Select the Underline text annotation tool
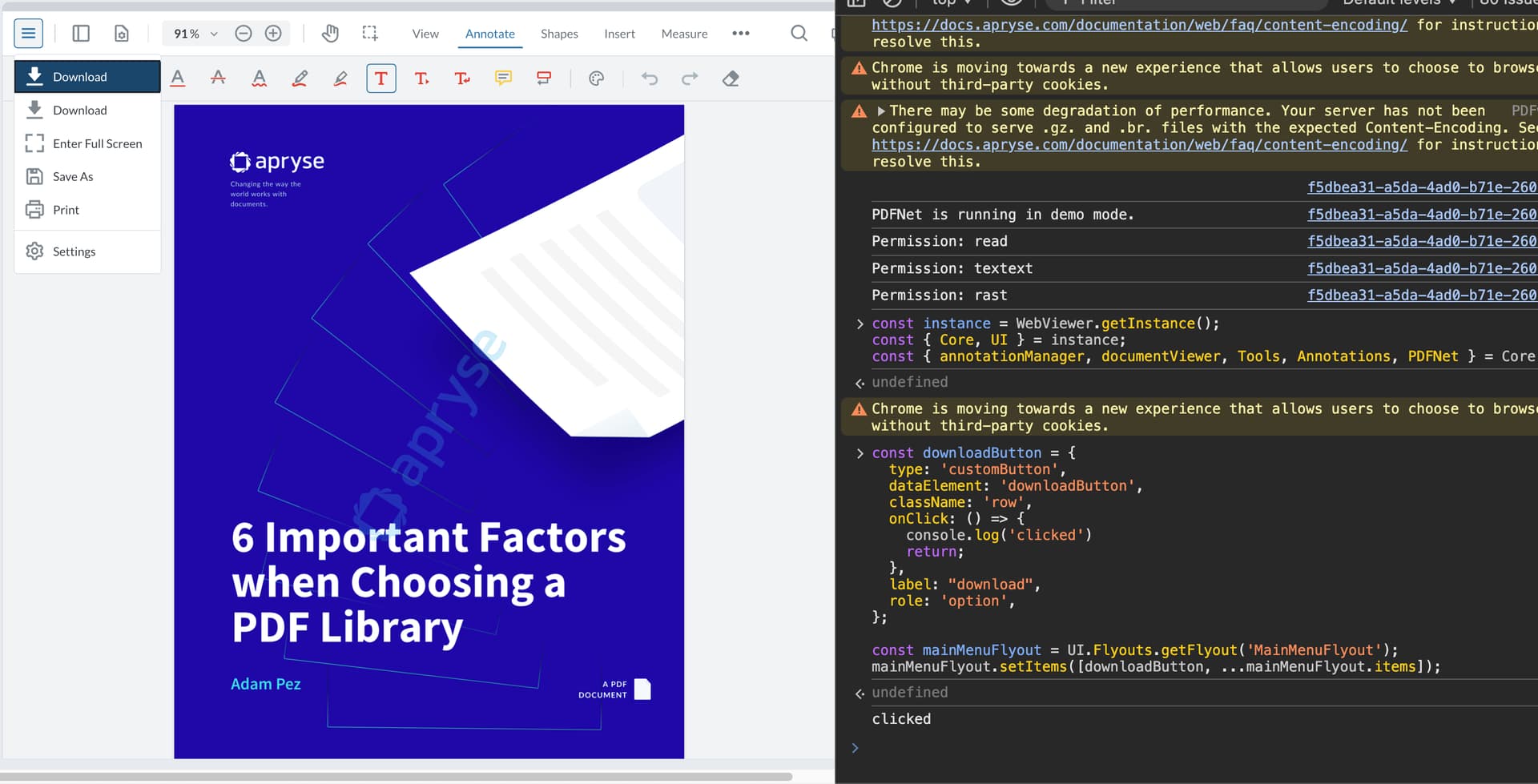 pos(178,78)
